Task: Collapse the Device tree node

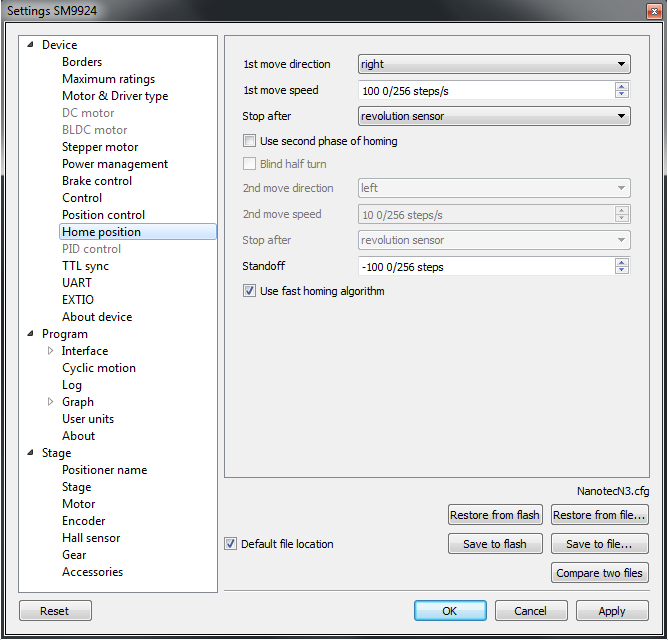Action: point(30,45)
